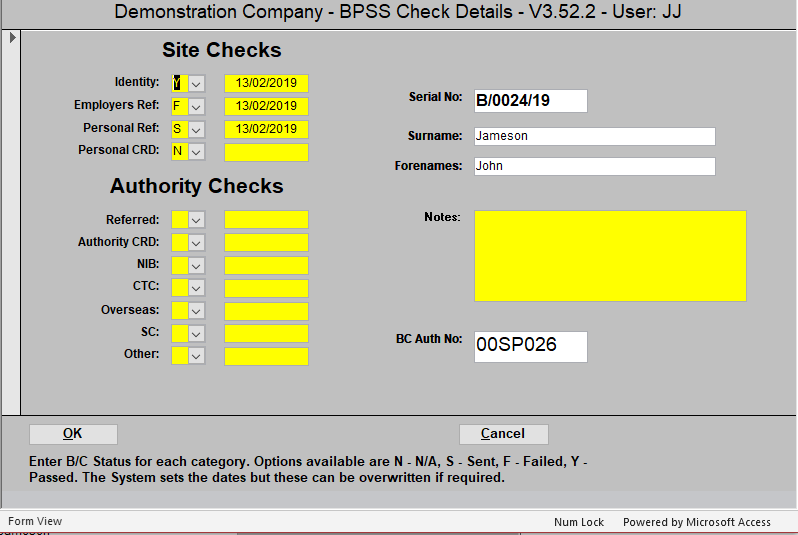Screen dimensions: 798x535
Task: Click the record selector arrow at top-left
Action: [12, 38]
